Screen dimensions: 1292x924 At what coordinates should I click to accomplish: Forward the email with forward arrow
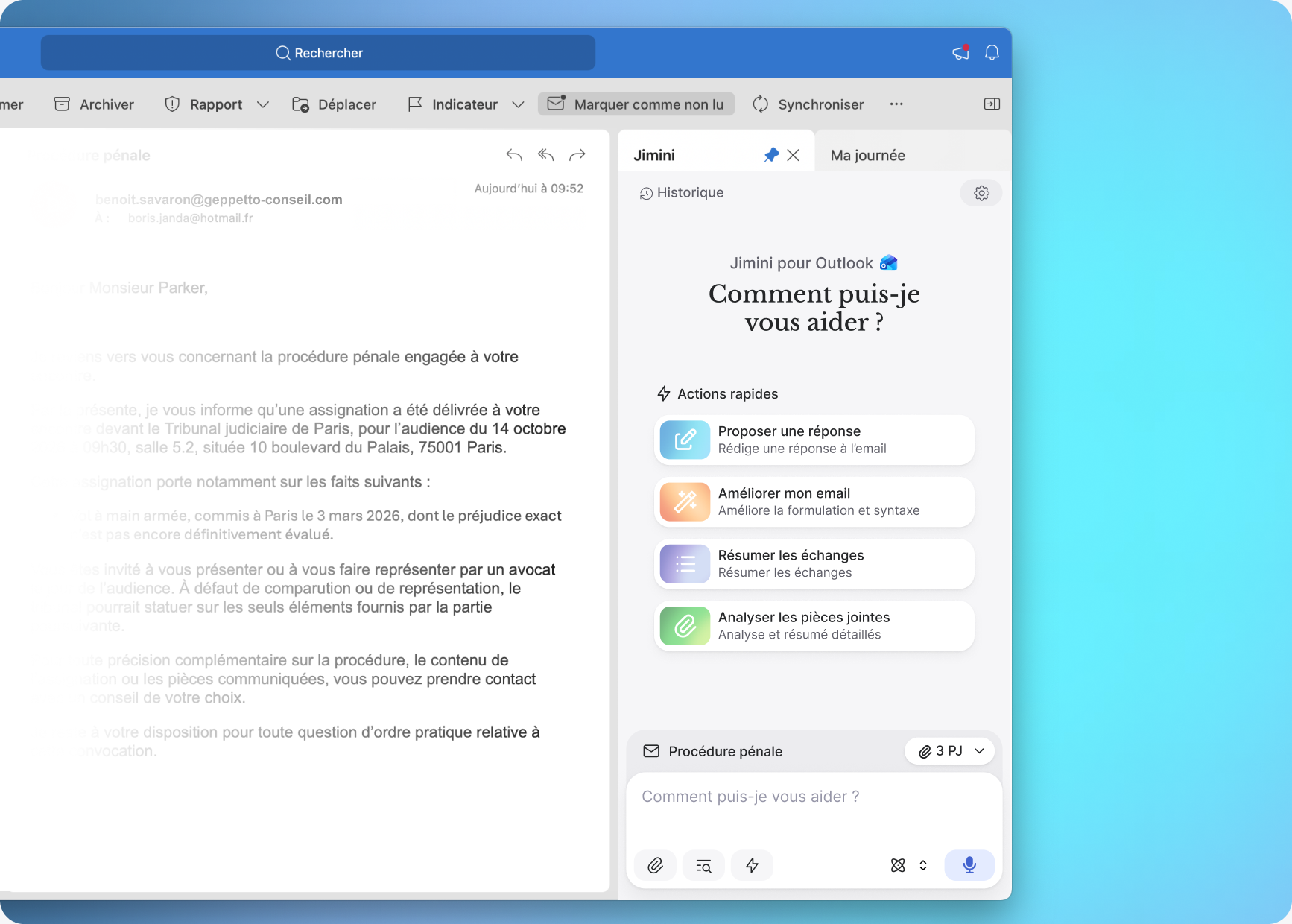click(x=577, y=155)
